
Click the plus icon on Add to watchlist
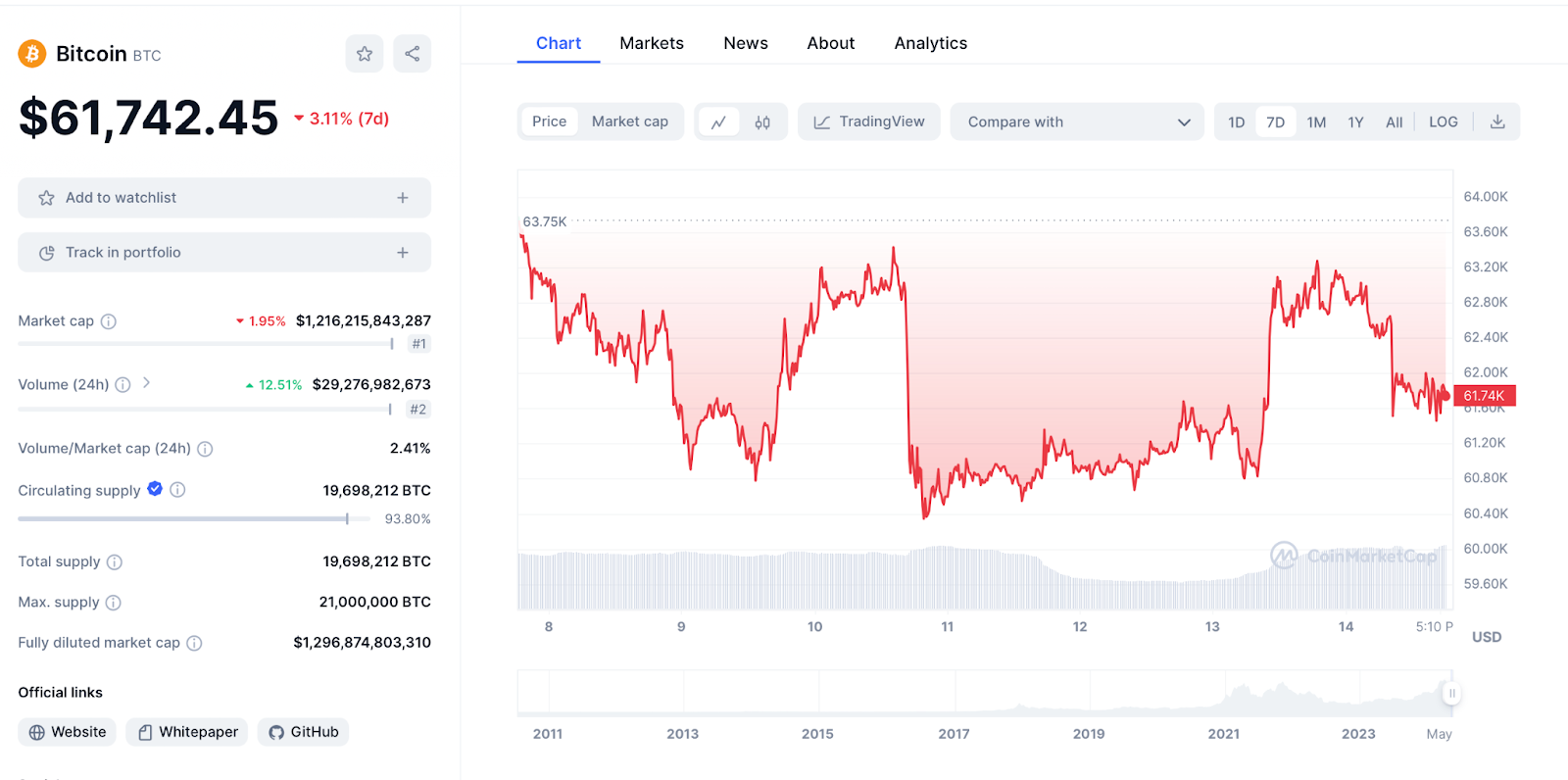pyautogui.click(x=403, y=198)
